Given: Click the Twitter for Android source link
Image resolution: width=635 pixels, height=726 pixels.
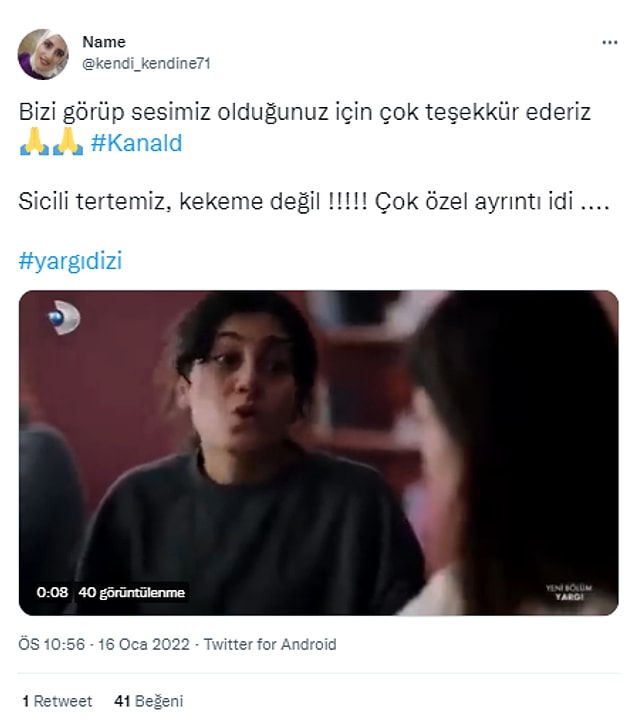Looking at the screenshot, I should [270, 644].
